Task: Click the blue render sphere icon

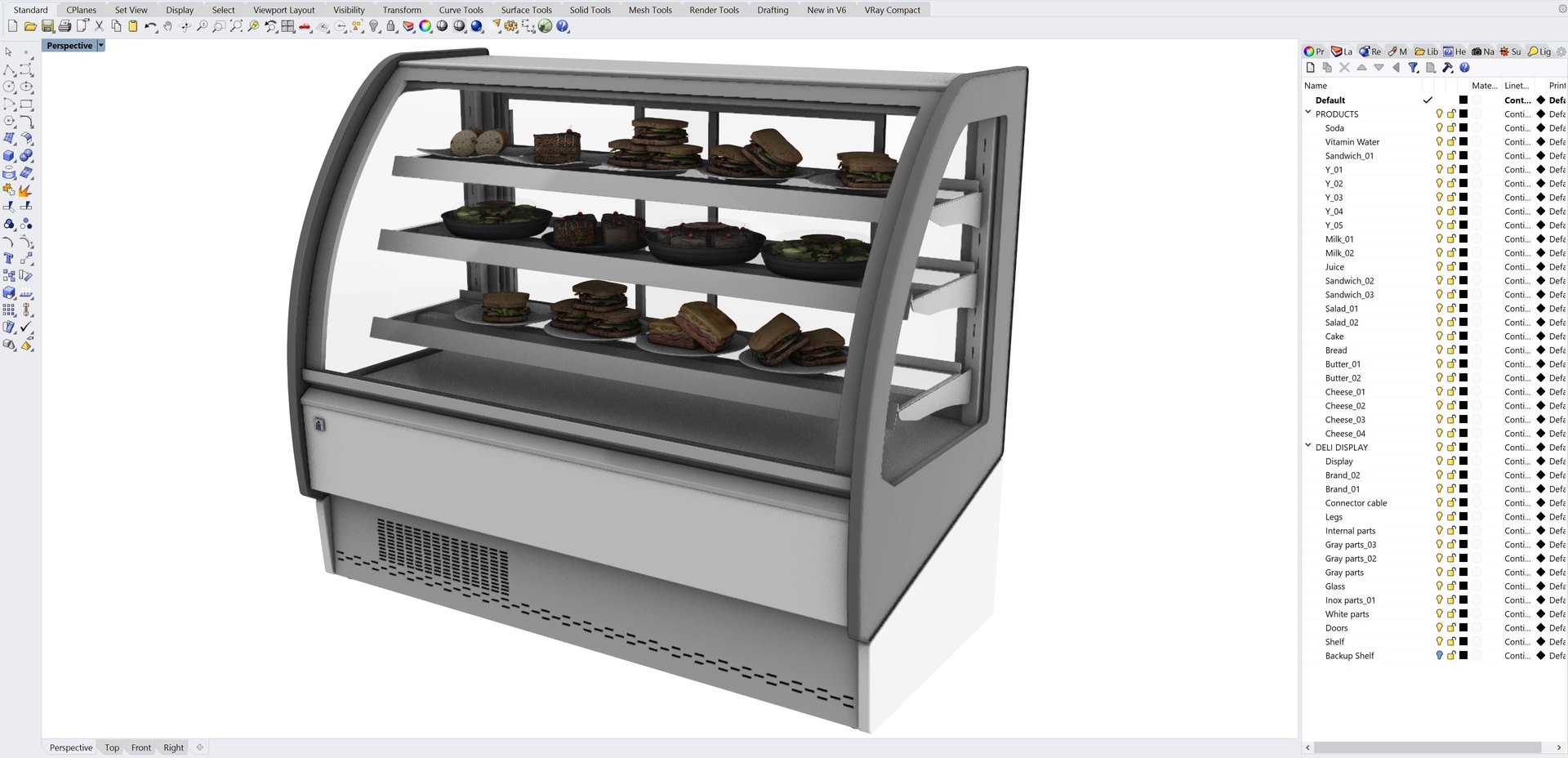Action: [x=477, y=26]
